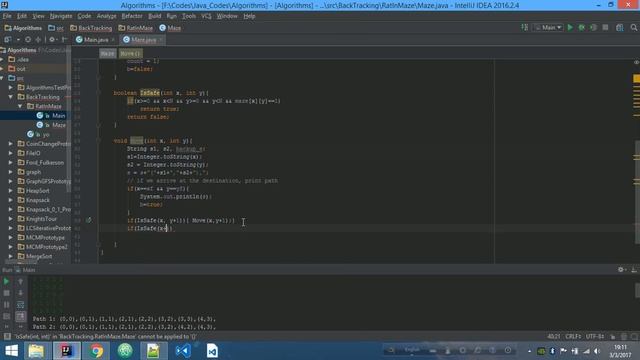
Task: Open the File menu
Action: (7, 16)
